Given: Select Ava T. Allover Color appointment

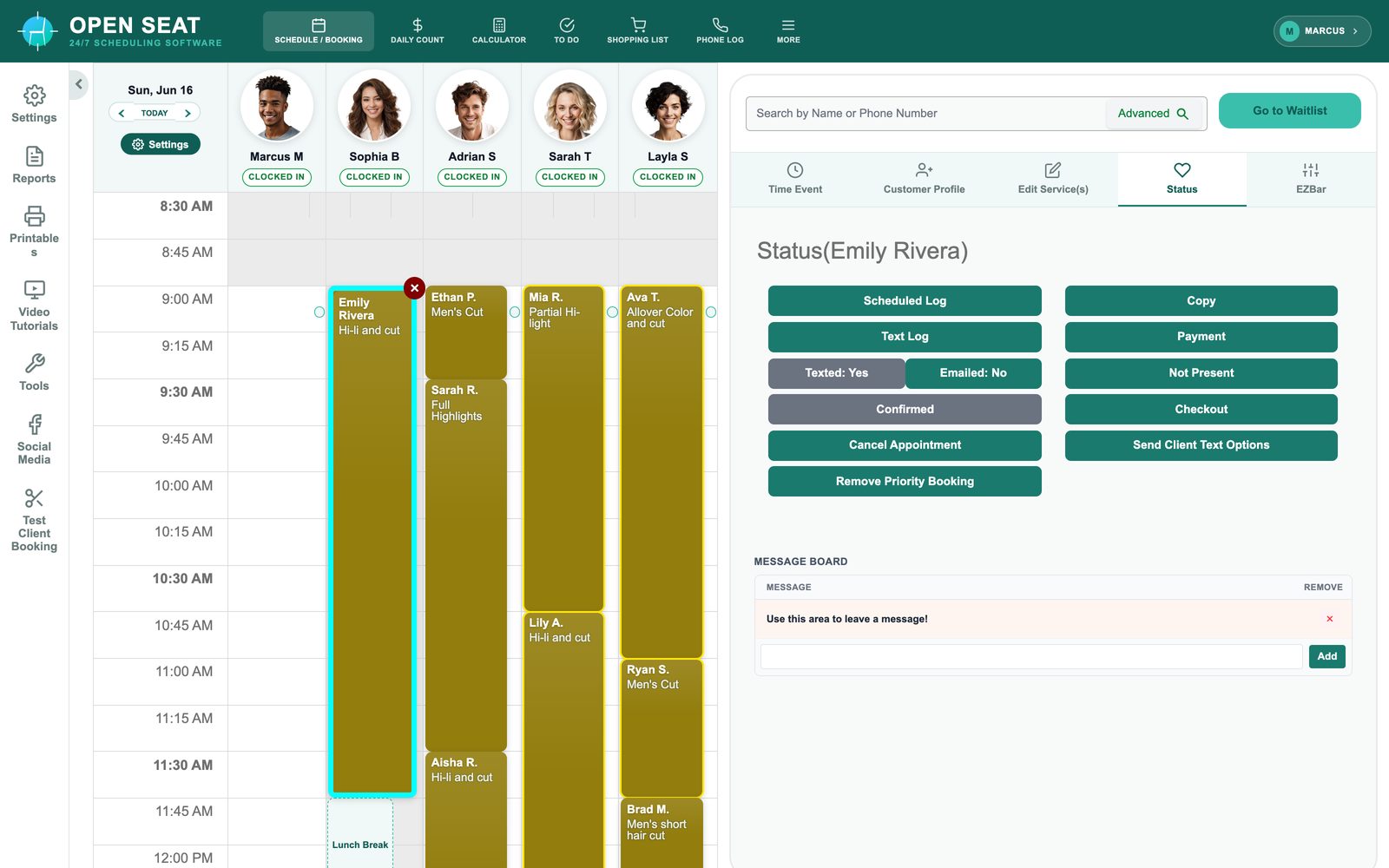Looking at the screenshot, I should coord(662,471).
